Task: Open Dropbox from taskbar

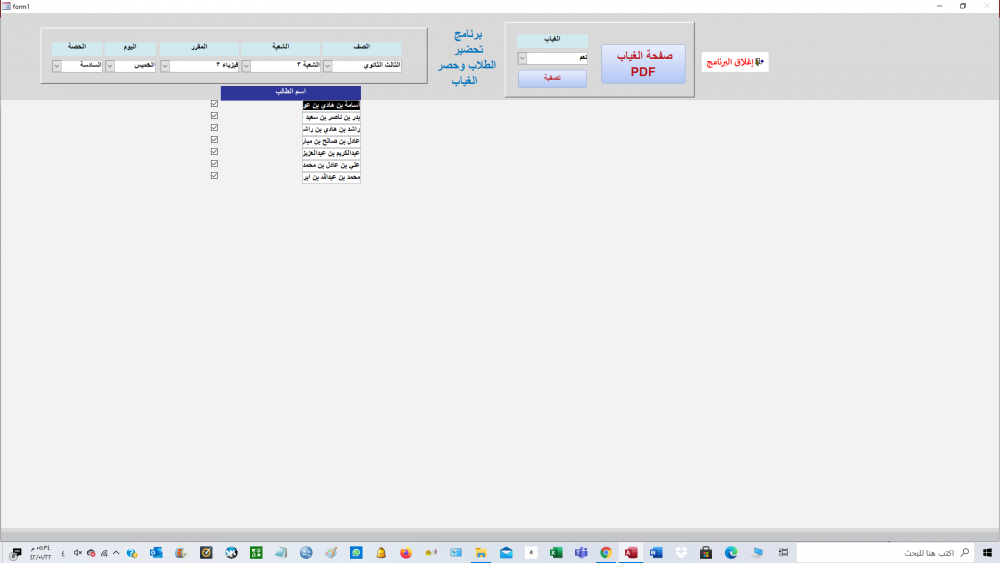Action: coord(681,553)
